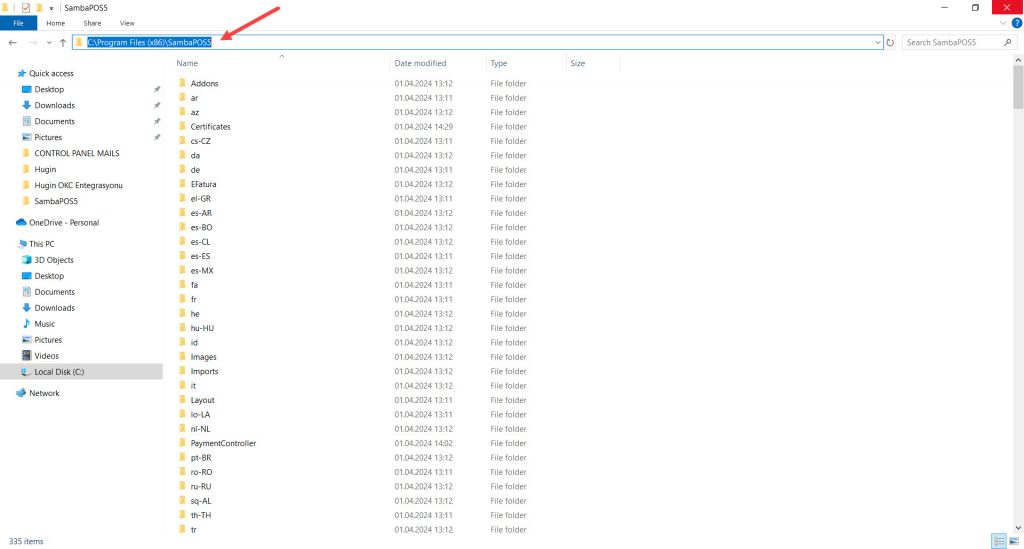1024x549 pixels.
Task: Sort files by Date modified column
Action: pyautogui.click(x=420, y=63)
